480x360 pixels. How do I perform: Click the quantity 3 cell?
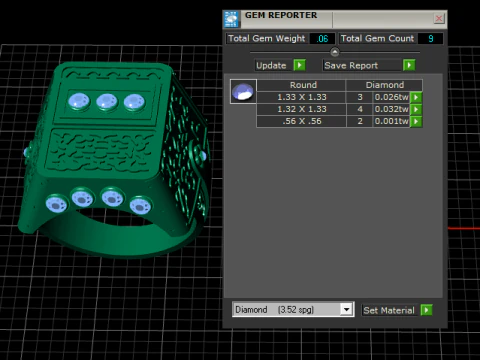tap(360, 97)
